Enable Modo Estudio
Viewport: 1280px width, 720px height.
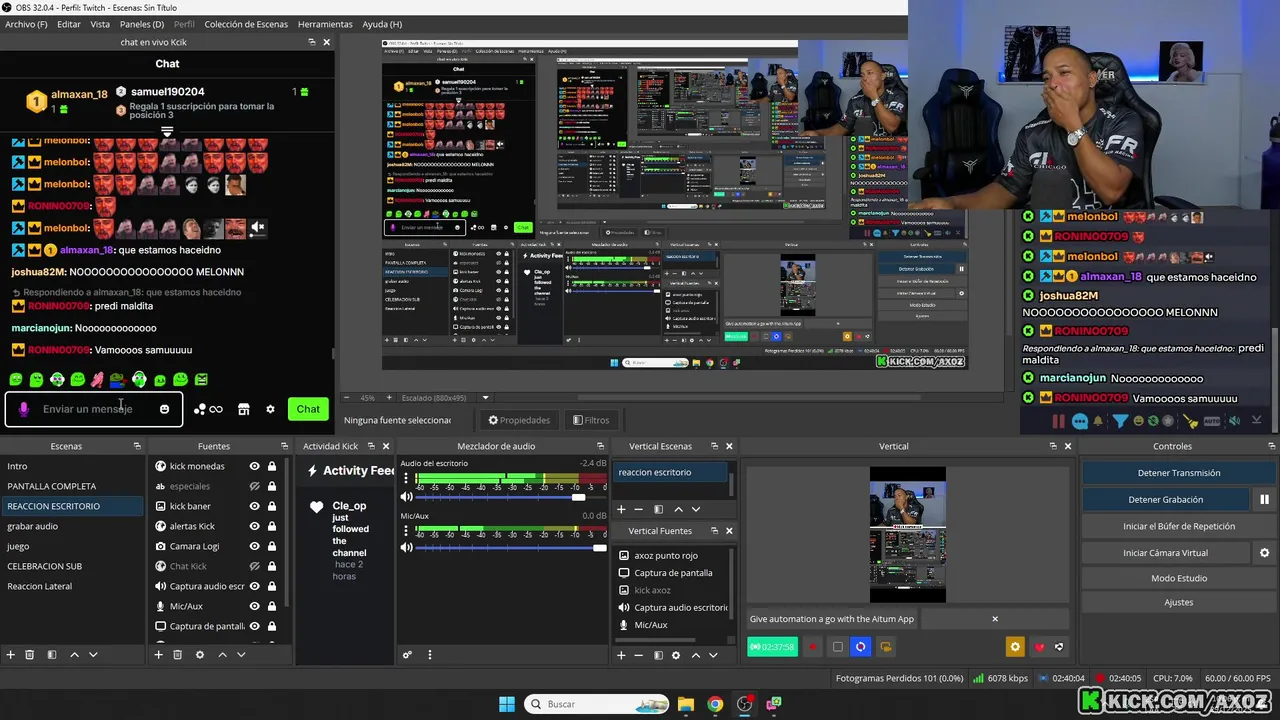click(1179, 578)
